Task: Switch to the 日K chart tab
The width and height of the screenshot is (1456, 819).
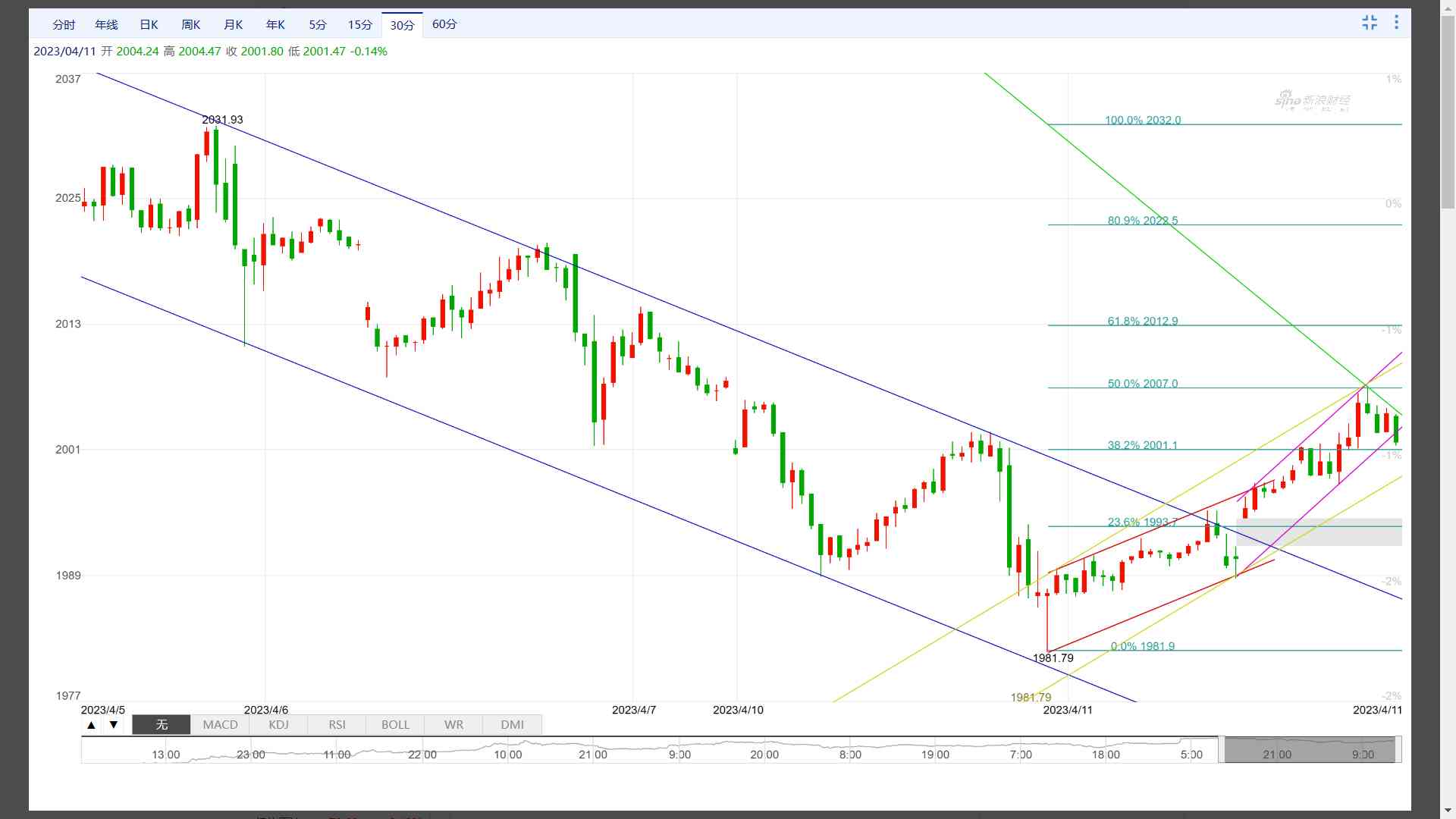Action: (x=149, y=25)
